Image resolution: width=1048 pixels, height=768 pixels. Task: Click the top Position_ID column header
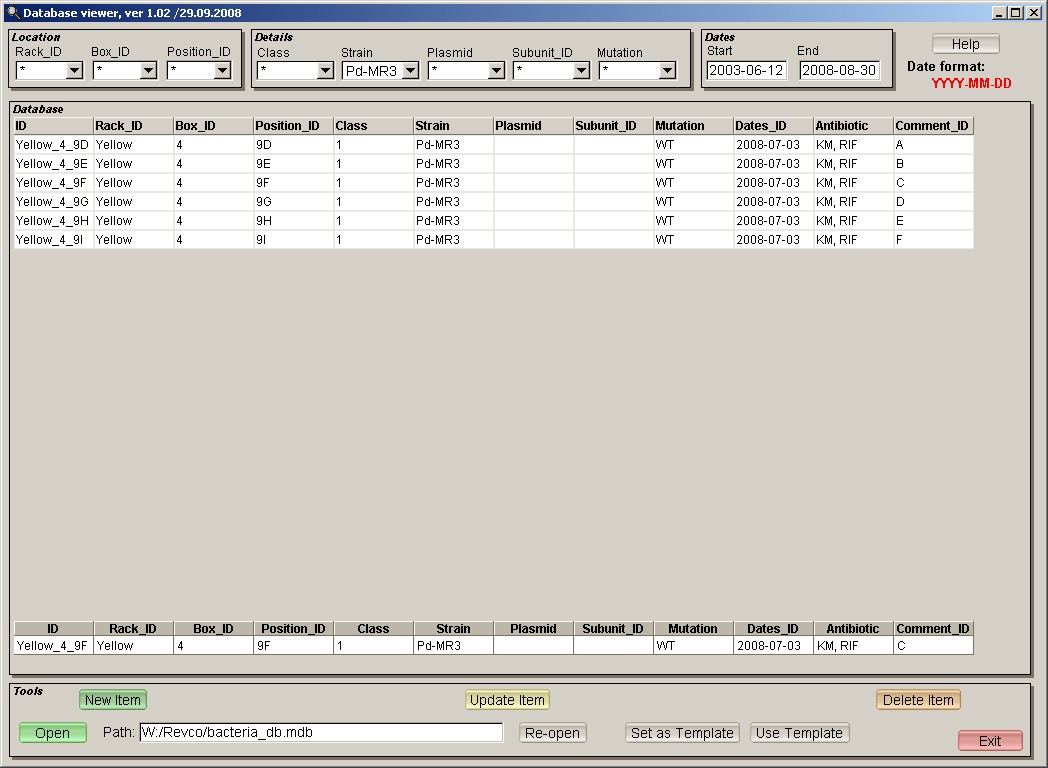point(293,126)
